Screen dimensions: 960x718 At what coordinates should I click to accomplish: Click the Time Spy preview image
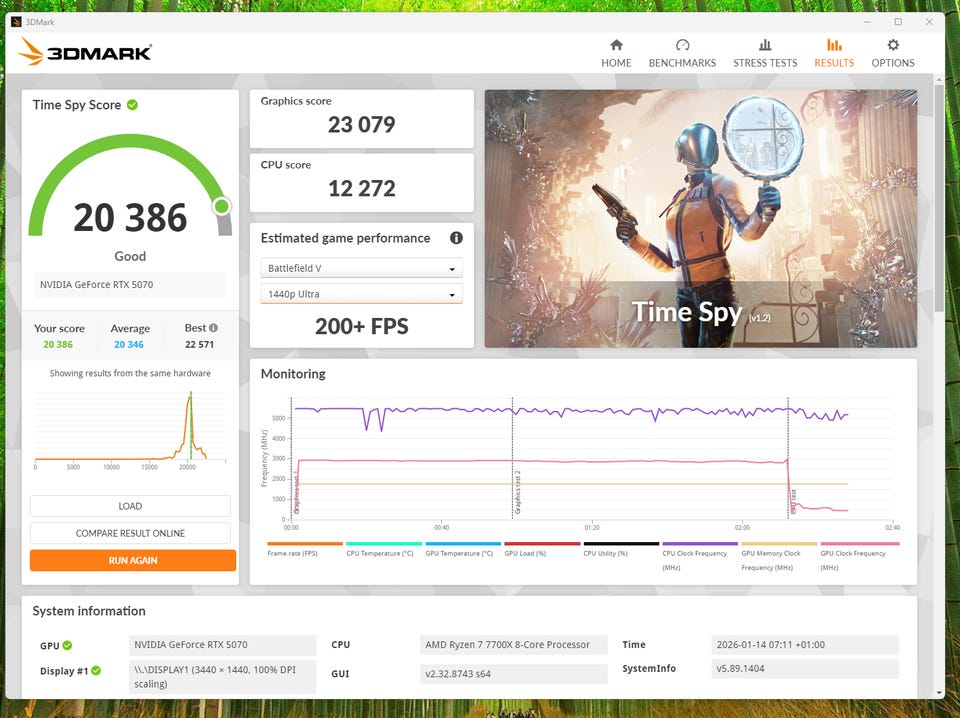(701, 219)
